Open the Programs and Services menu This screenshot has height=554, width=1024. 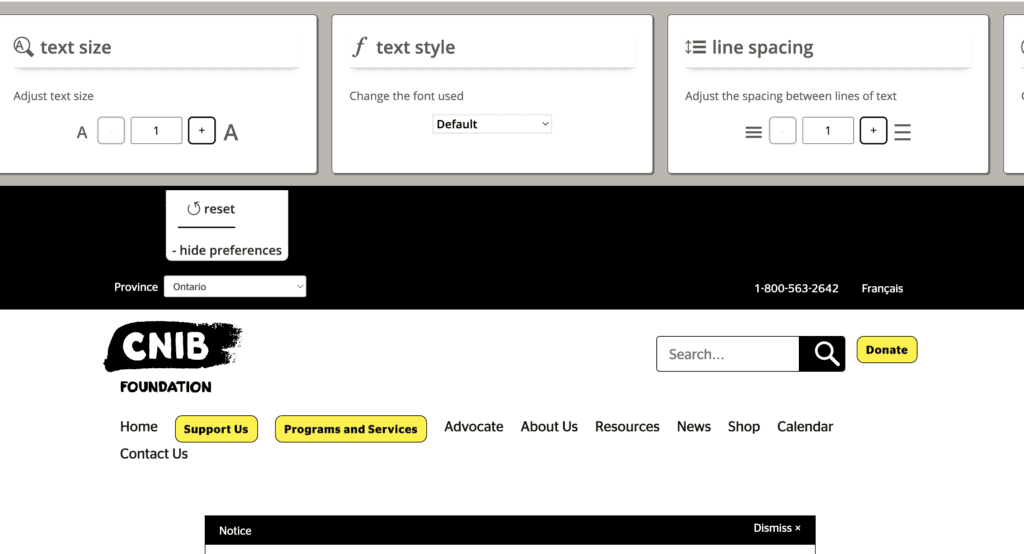click(351, 429)
